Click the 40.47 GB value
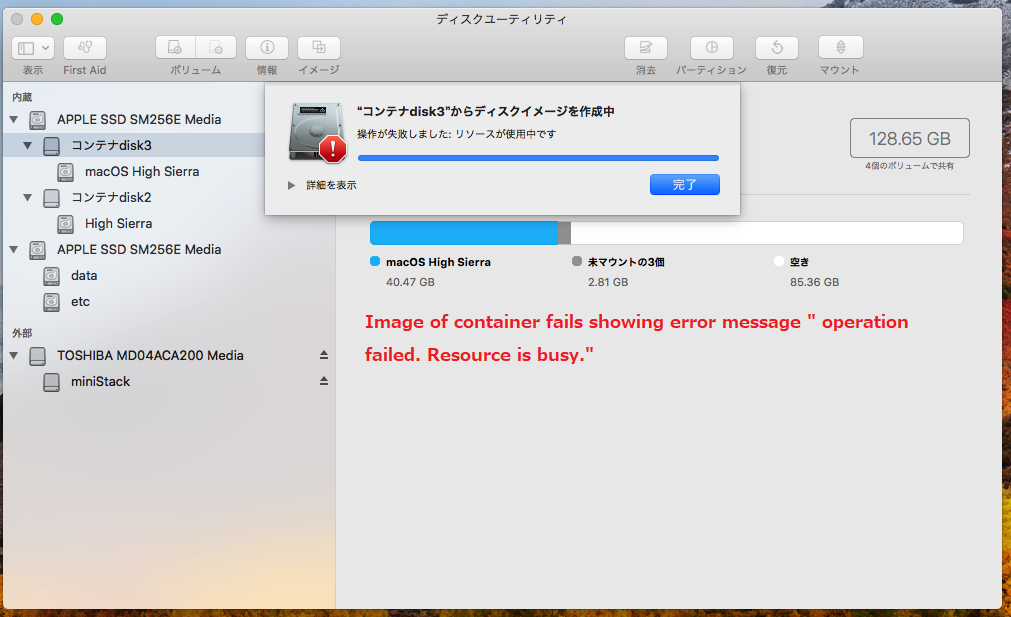1011x617 pixels. point(410,282)
